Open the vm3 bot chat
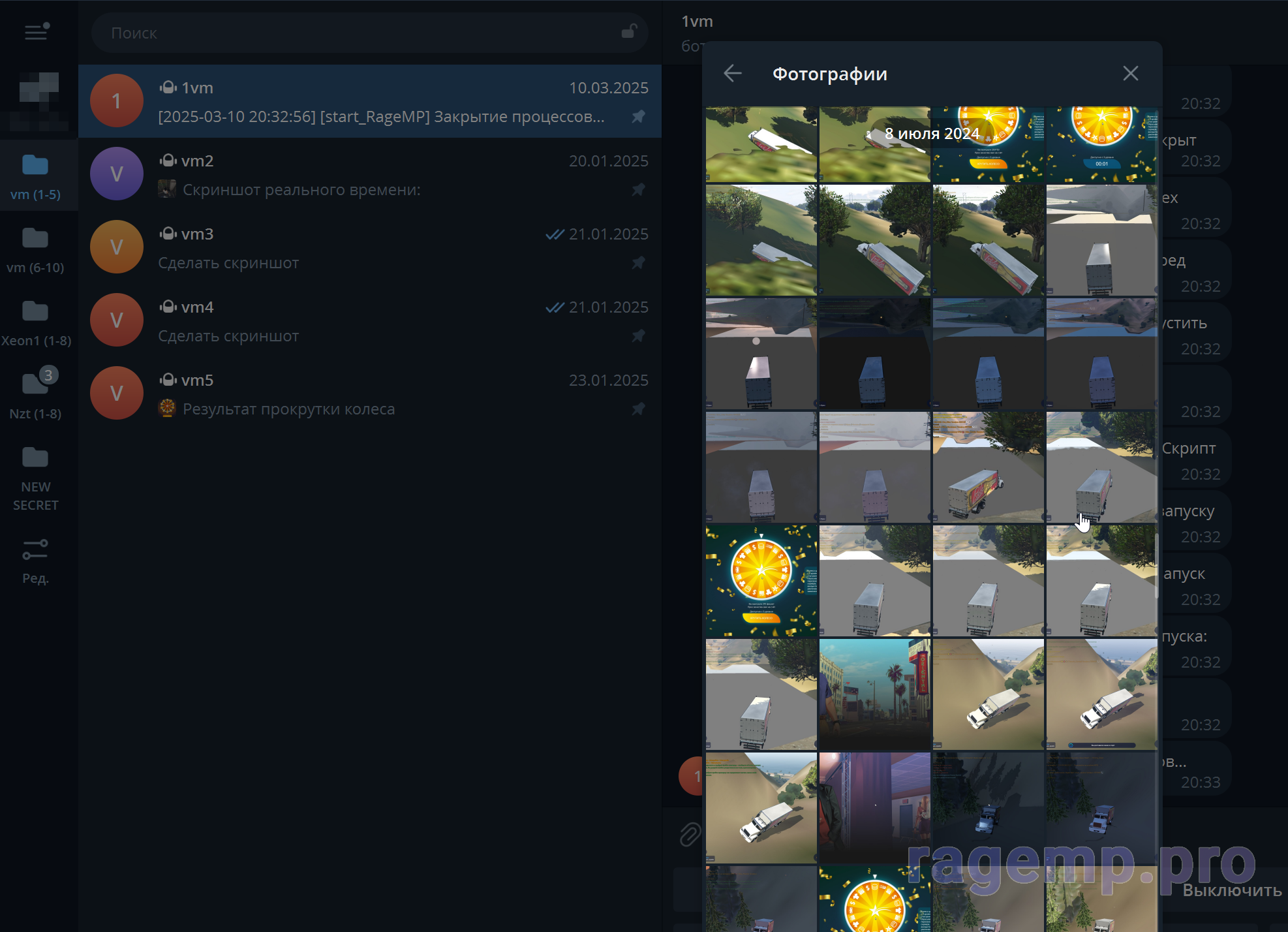Viewport: 1288px width, 932px height. pos(370,247)
